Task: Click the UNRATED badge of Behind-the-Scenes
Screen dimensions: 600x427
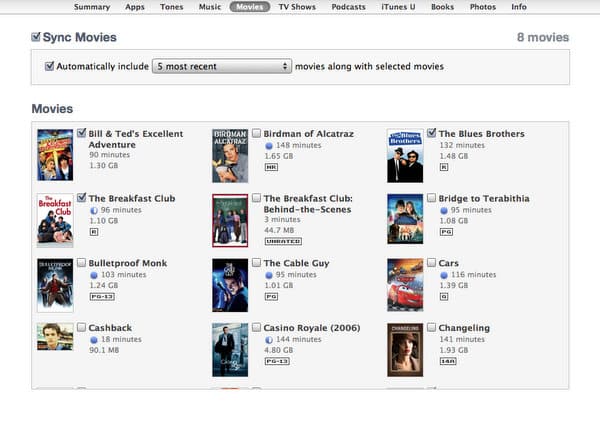Action: [283, 241]
